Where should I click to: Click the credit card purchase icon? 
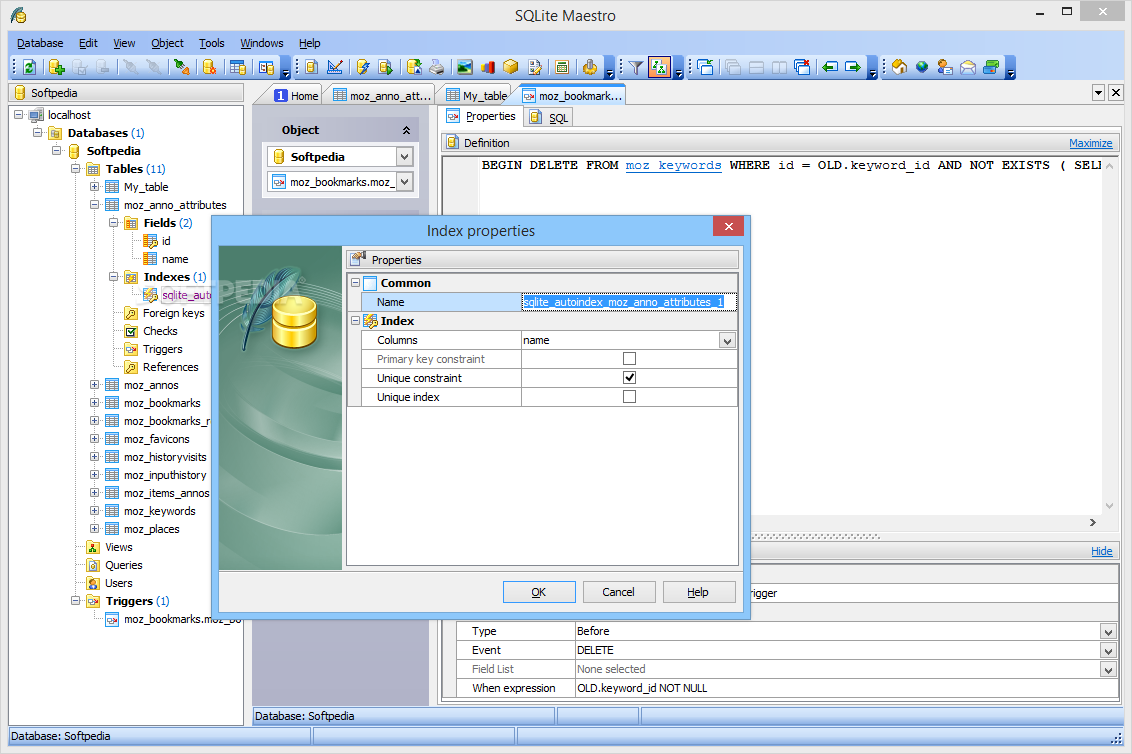[991, 67]
